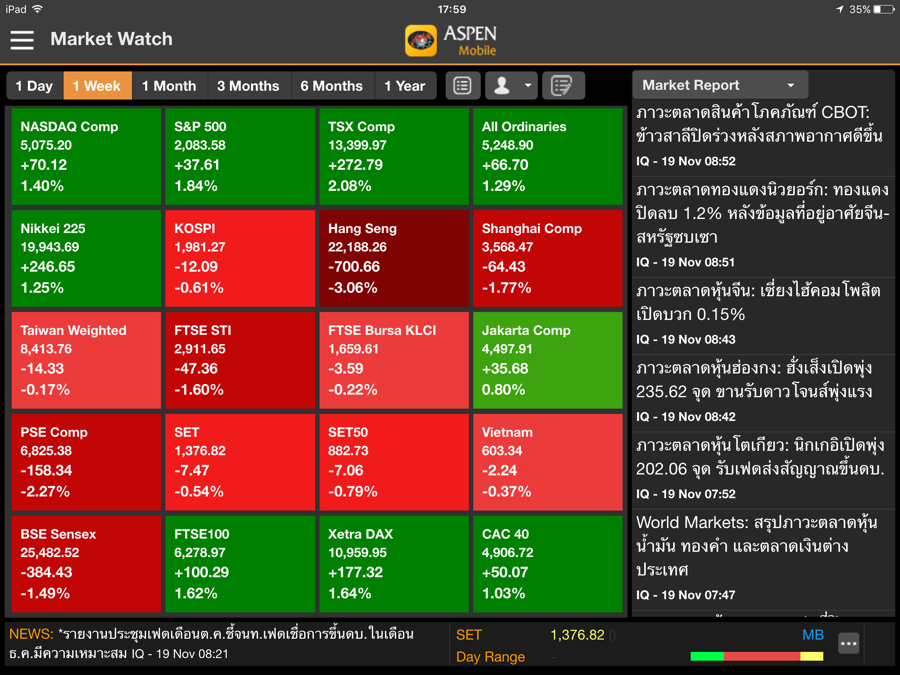Open the Tokyo stocks news from 07:52
The height and width of the screenshot is (675, 900).
tap(763, 470)
